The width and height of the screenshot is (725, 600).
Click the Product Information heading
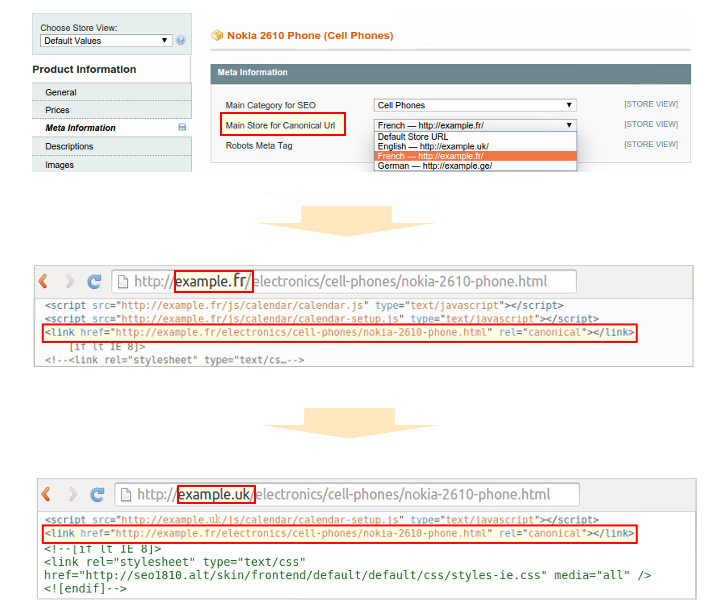coord(84,69)
